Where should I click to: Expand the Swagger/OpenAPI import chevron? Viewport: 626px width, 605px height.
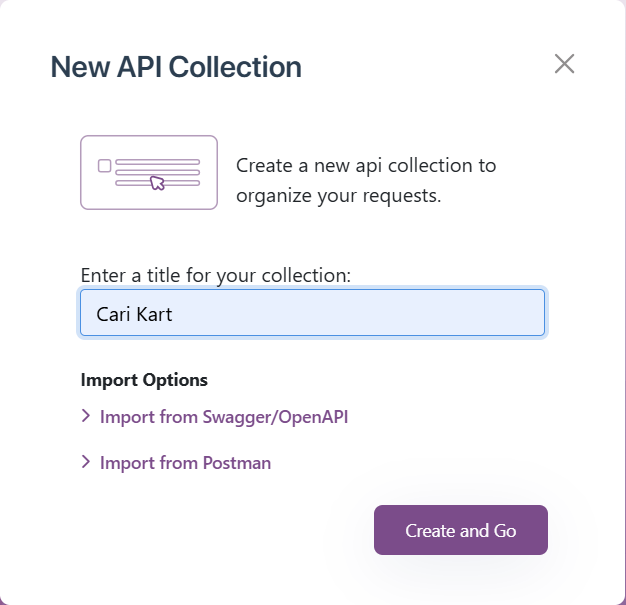pyautogui.click(x=85, y=416)
